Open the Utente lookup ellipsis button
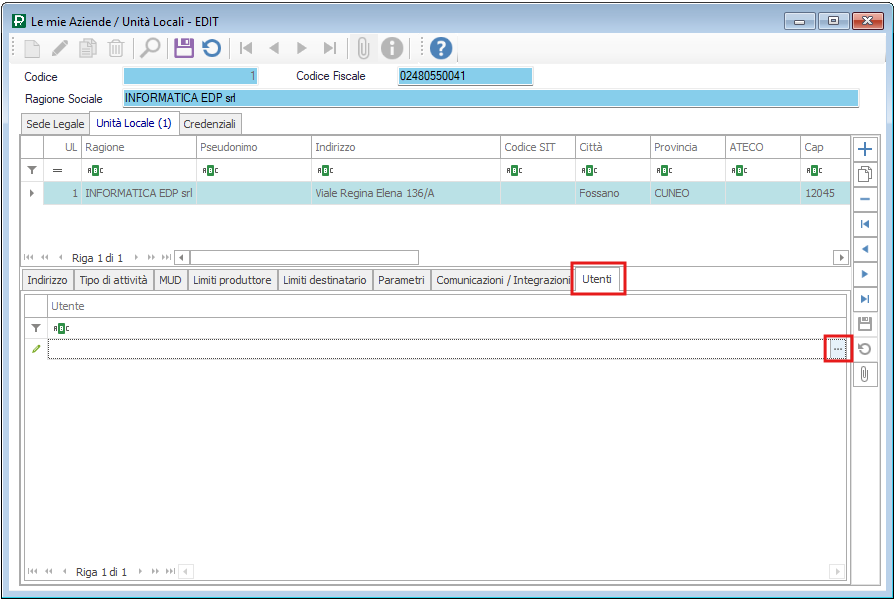 [x=837, y=349]
